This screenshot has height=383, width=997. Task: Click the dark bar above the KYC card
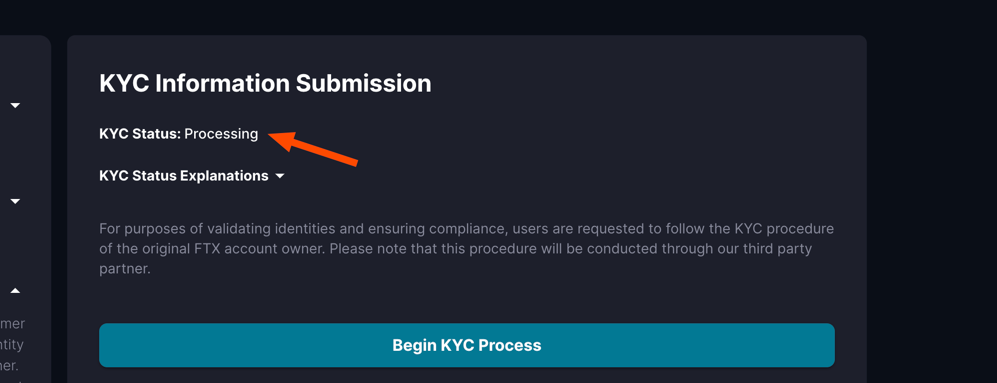tap(498, 17)
